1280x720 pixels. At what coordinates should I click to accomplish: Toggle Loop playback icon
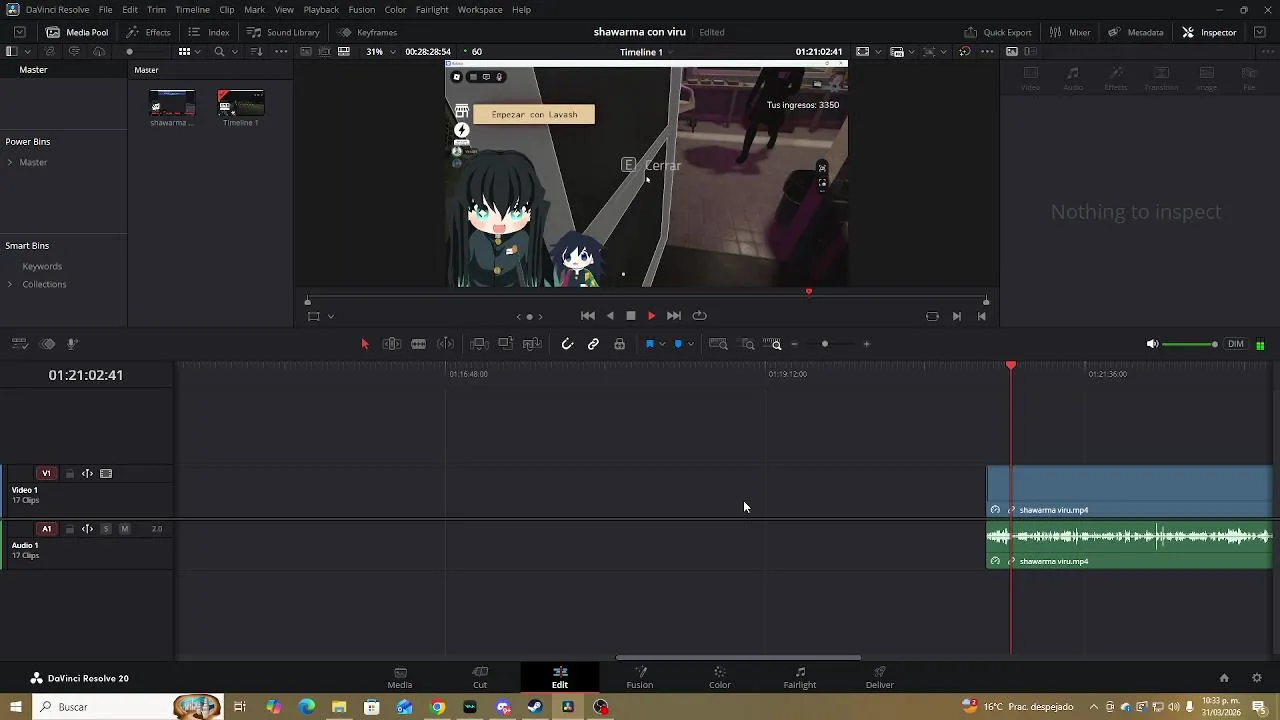699,316
